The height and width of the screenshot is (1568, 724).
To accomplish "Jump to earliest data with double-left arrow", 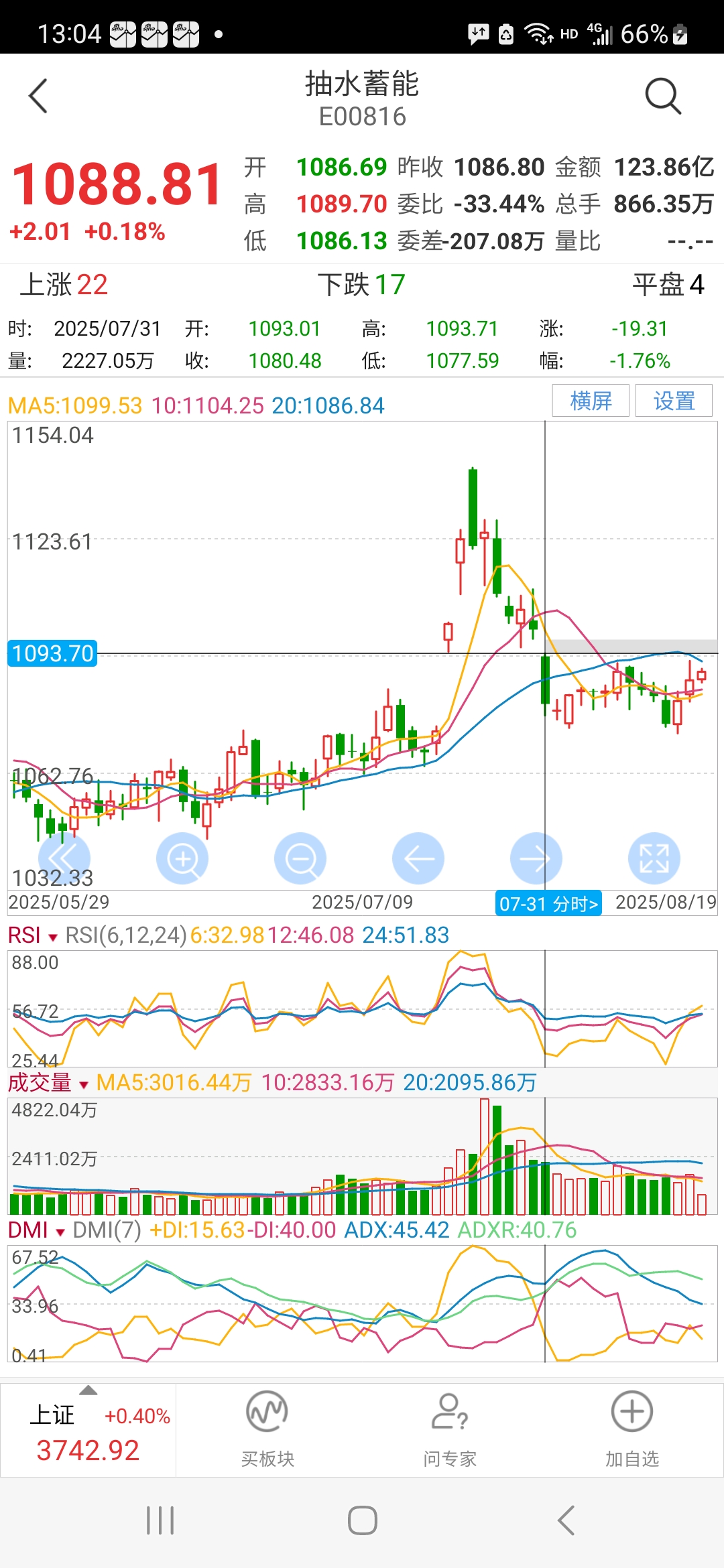I will click(x=64, y=858).
